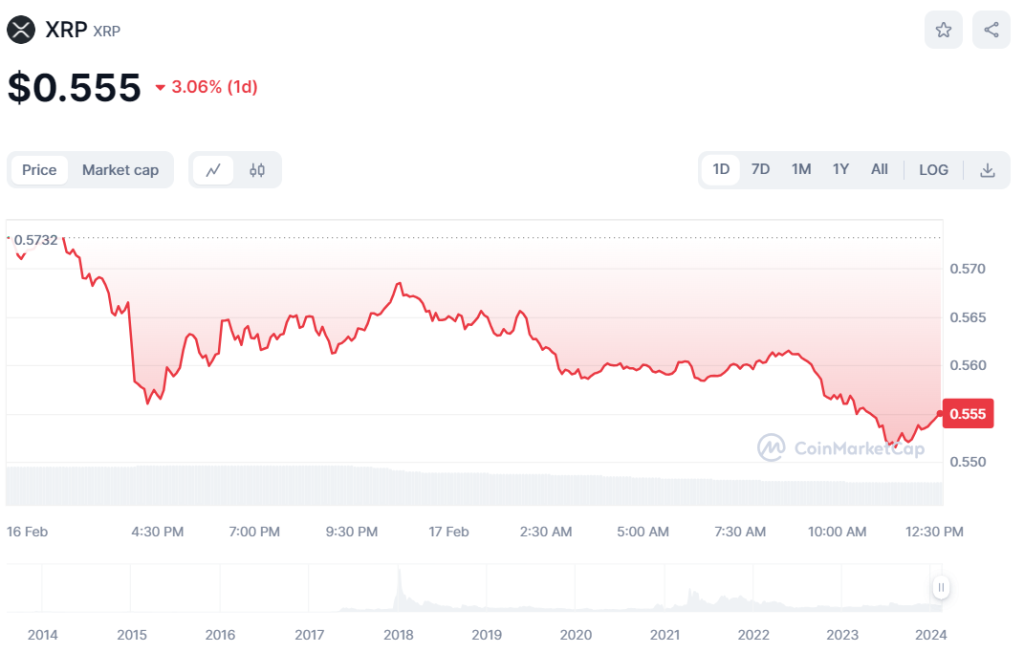Click the 3.06% (1d) price change indicator

pos(206,87)
